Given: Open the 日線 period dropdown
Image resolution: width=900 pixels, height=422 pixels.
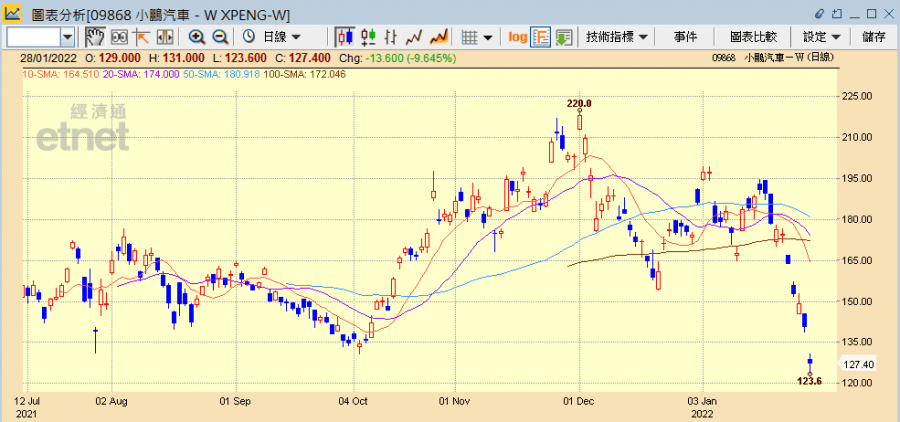Looking at the screenshot, I should click(271, 37).
